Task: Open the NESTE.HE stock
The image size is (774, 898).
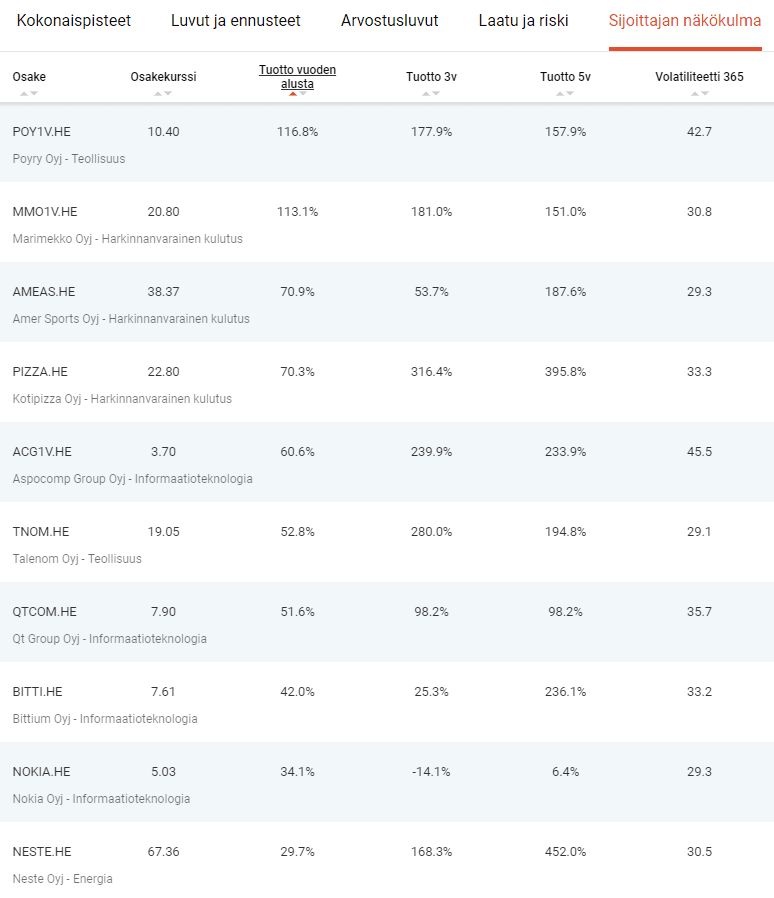Action: [387, 860]
